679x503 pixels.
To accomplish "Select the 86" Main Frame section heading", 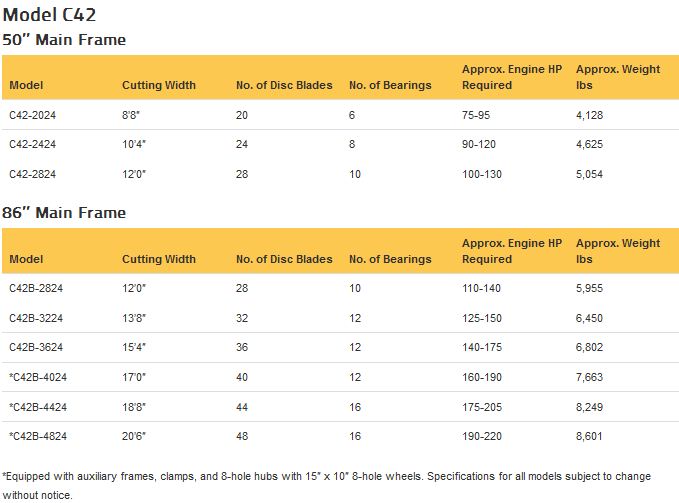I will (x=64, y=213).
